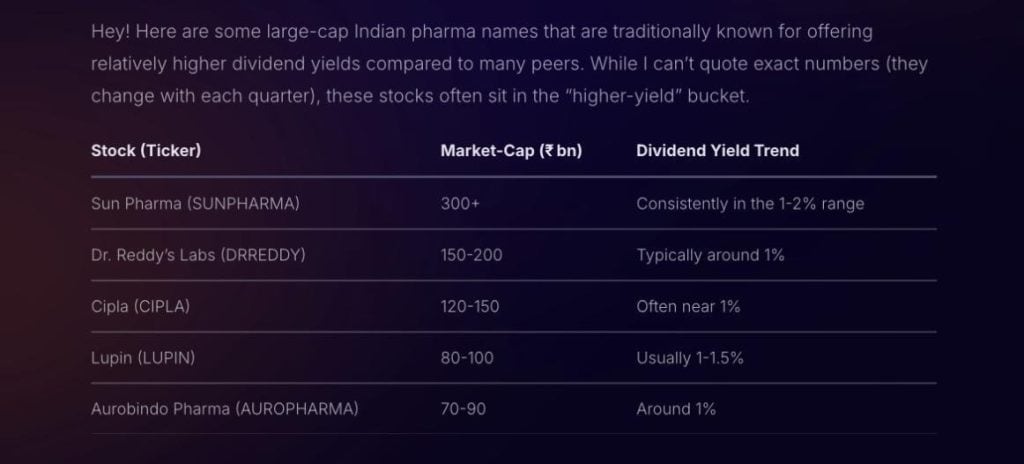The width and height of the screenshot is (1024, 464).
Task: Click the Dividend Yield Trend column header
Action: point(717,151)
